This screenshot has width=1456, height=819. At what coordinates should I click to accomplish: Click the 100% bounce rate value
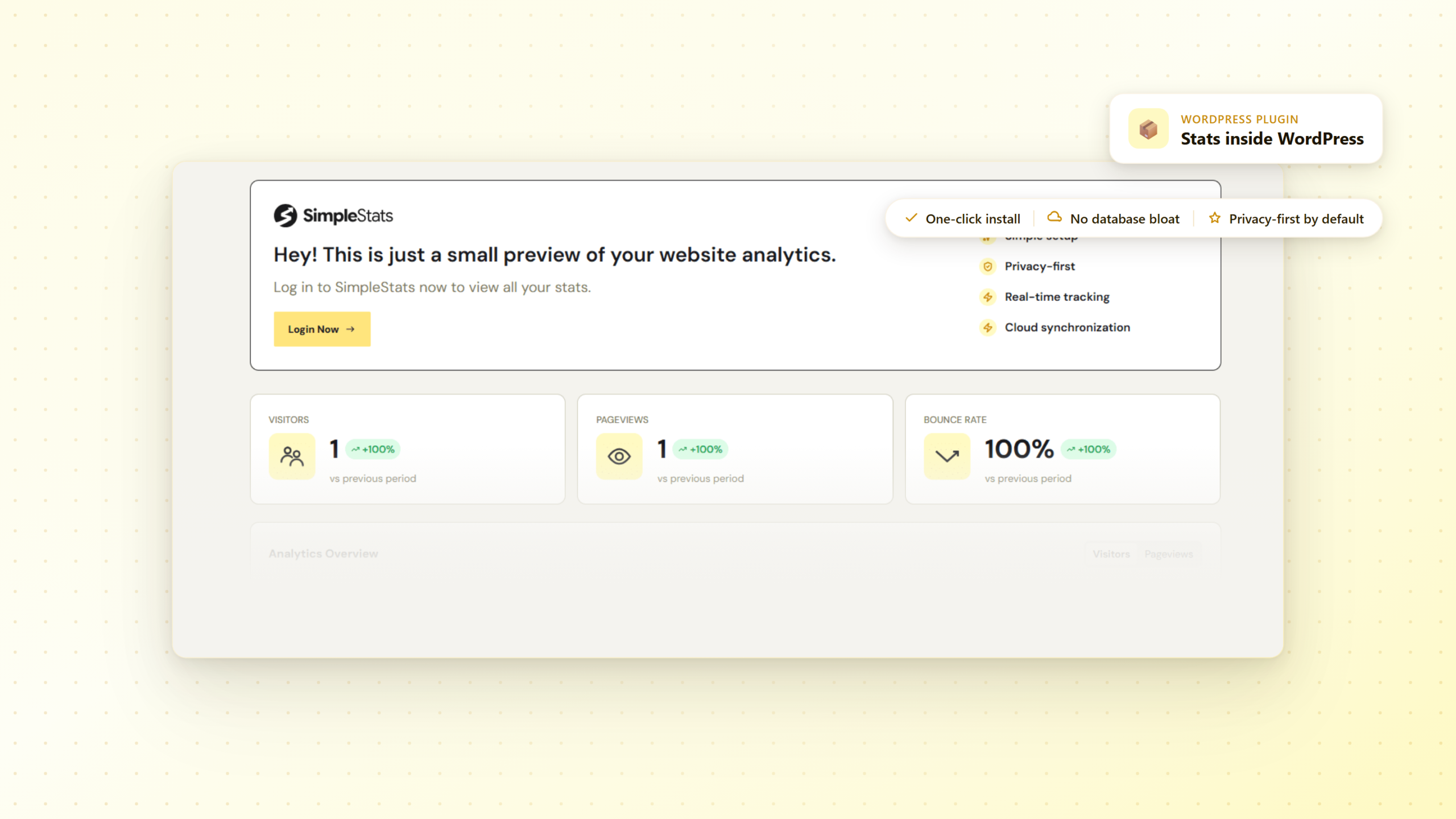(x=1019, y=449)
